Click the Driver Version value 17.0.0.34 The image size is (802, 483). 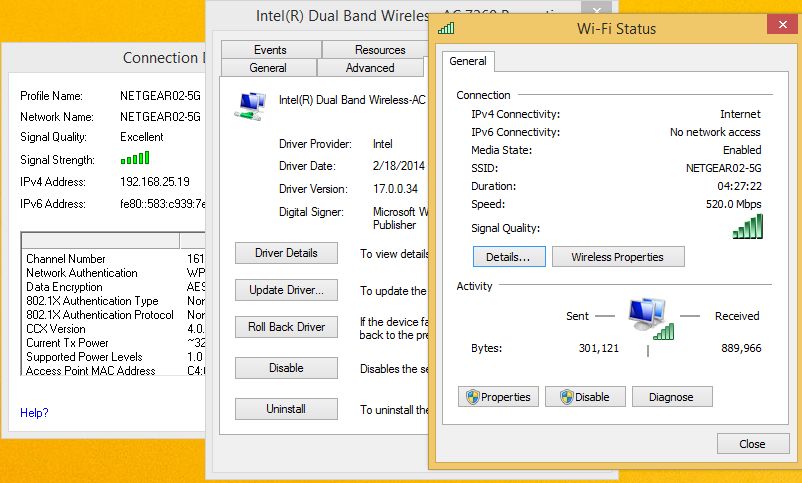pos(395,189)
